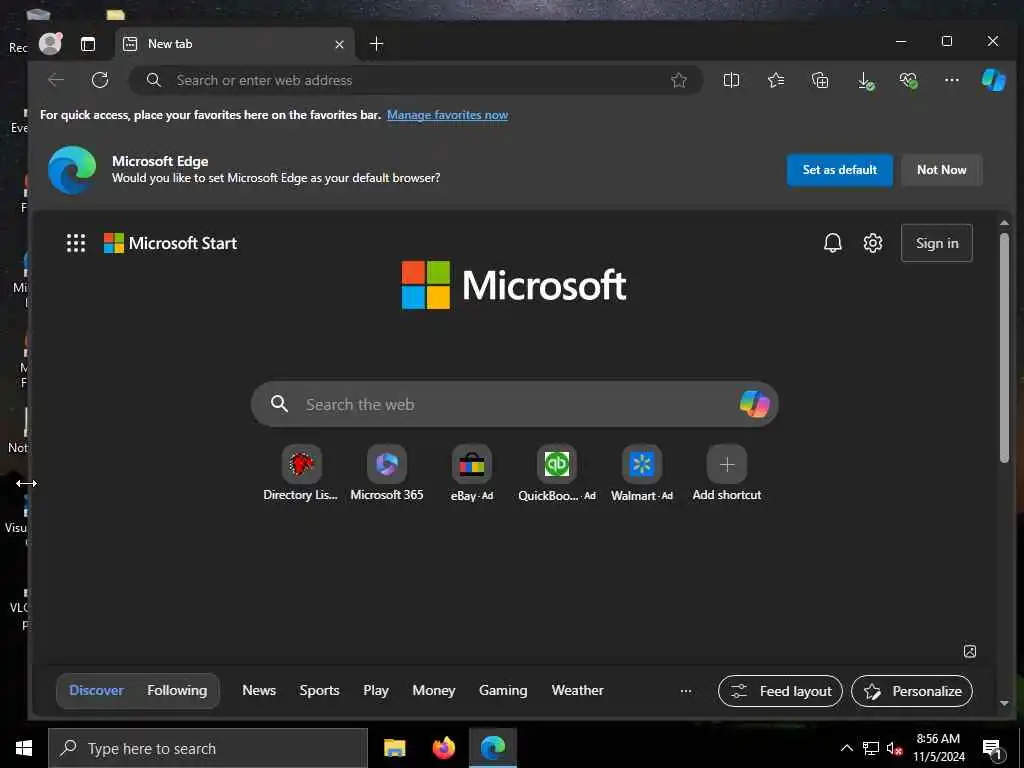This screenshot has height=768, width=1024.
Task: Open the Gaming feed category
Action: pyautogui.click(x=503, y=690)
